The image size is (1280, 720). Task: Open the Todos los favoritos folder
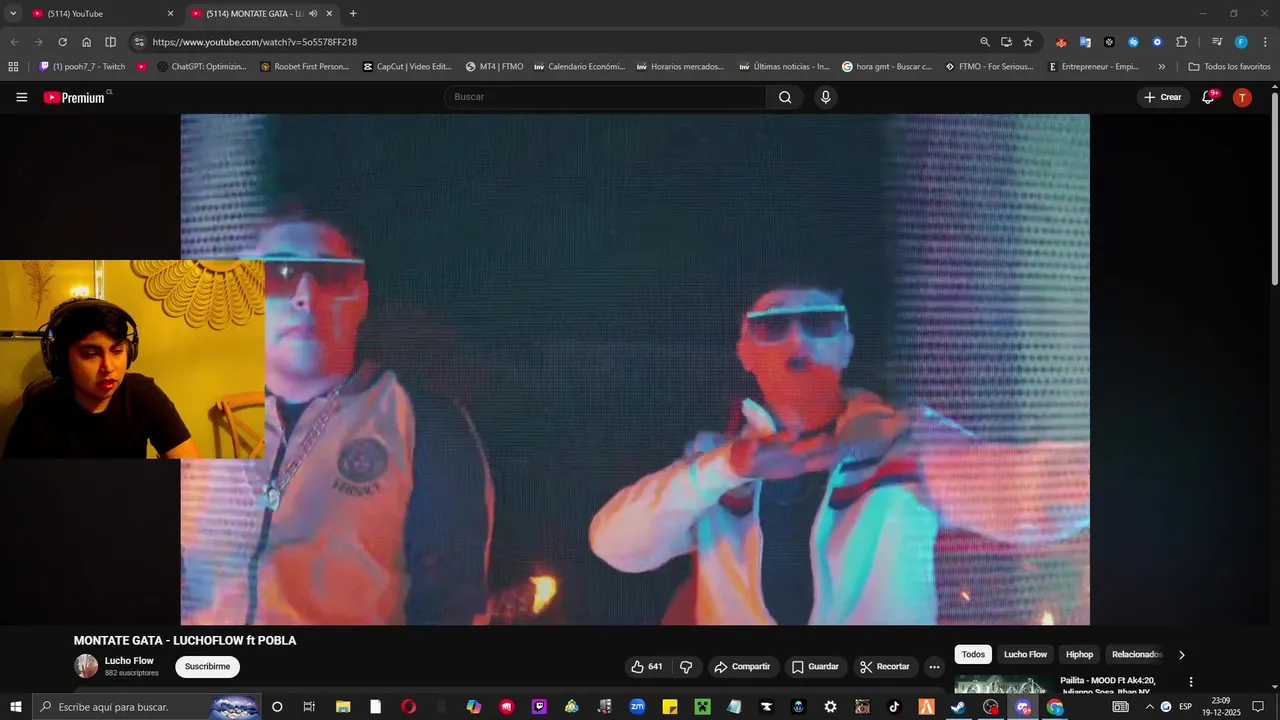coord(1229,67)
